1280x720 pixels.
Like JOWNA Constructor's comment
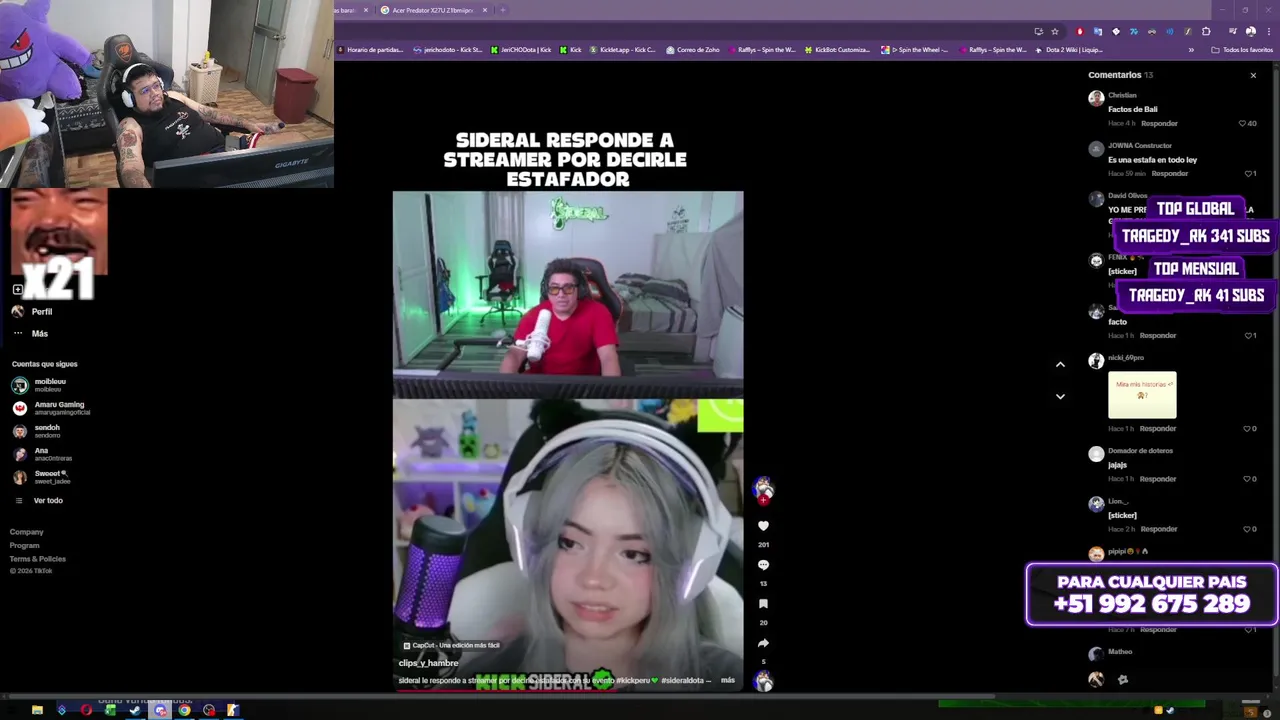click(x=1249, y=173)
